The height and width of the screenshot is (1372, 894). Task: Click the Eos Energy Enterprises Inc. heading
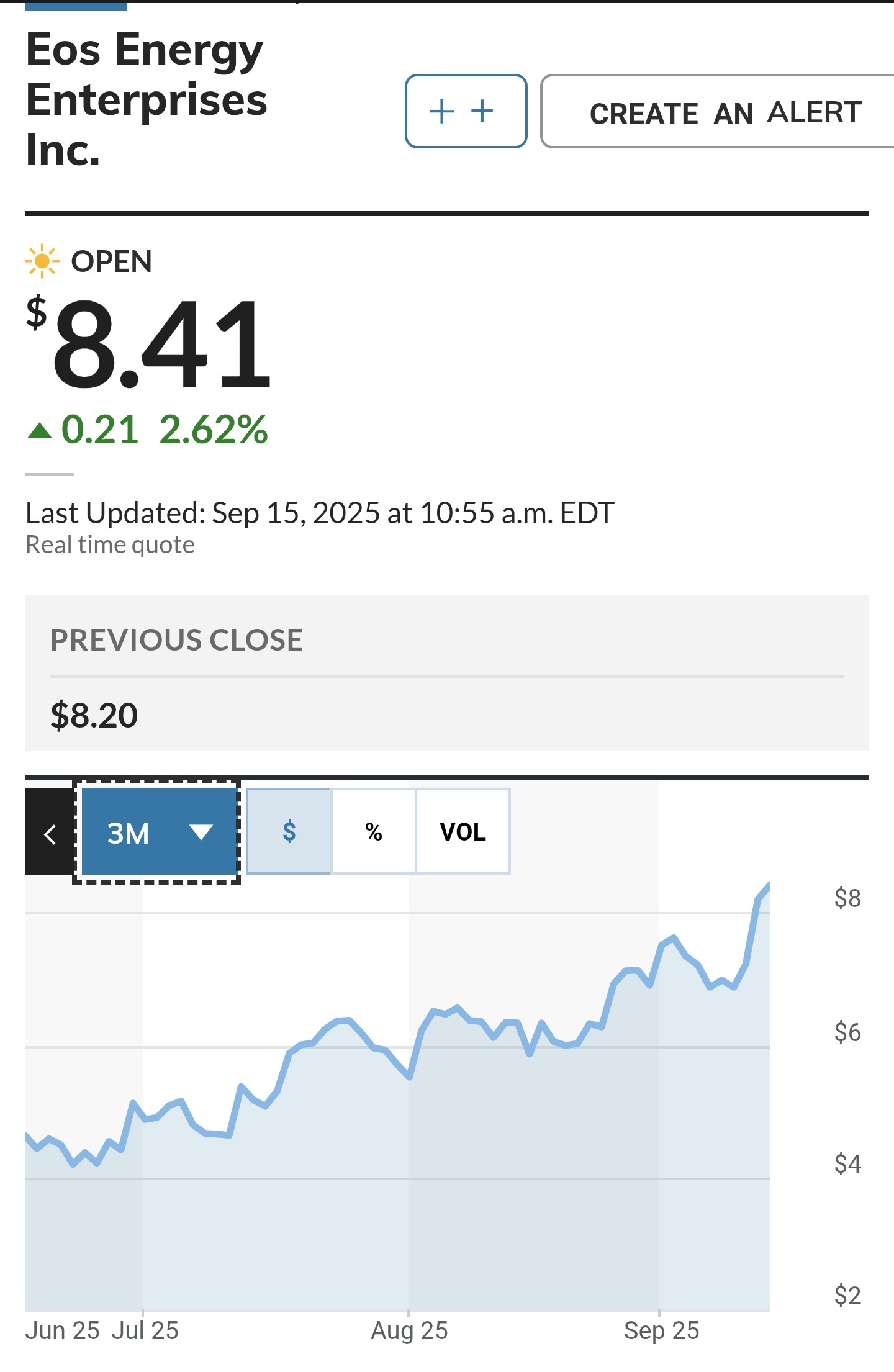pos(147,99)
